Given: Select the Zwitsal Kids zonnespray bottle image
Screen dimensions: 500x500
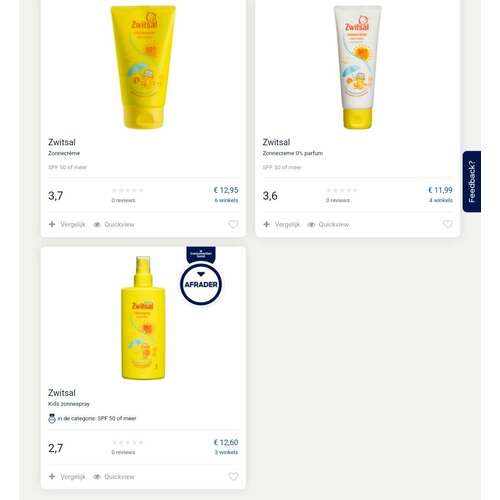Looking at the screenshot, I should [x=143, y=318].
